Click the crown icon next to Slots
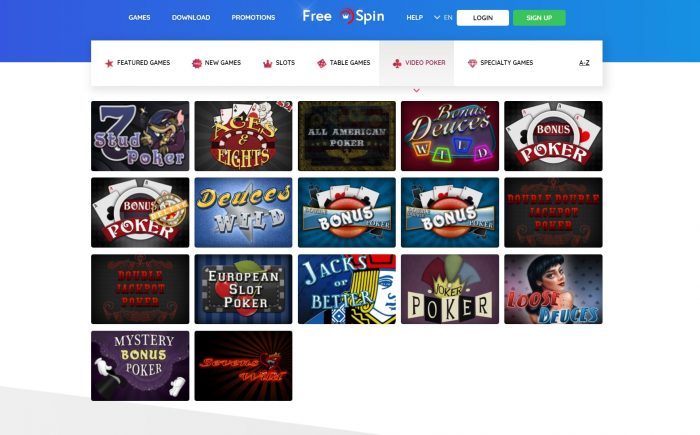Image resolution: width=700 pixels, height=435 pixels. [x=267, y=64]
